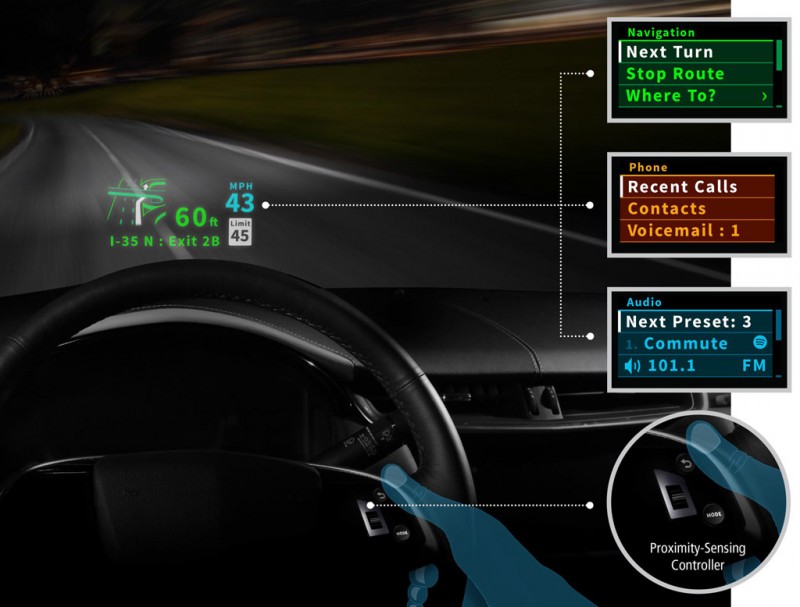
Task: Click the speed Limit 45 sign
Action: click(x=240, y=231)
